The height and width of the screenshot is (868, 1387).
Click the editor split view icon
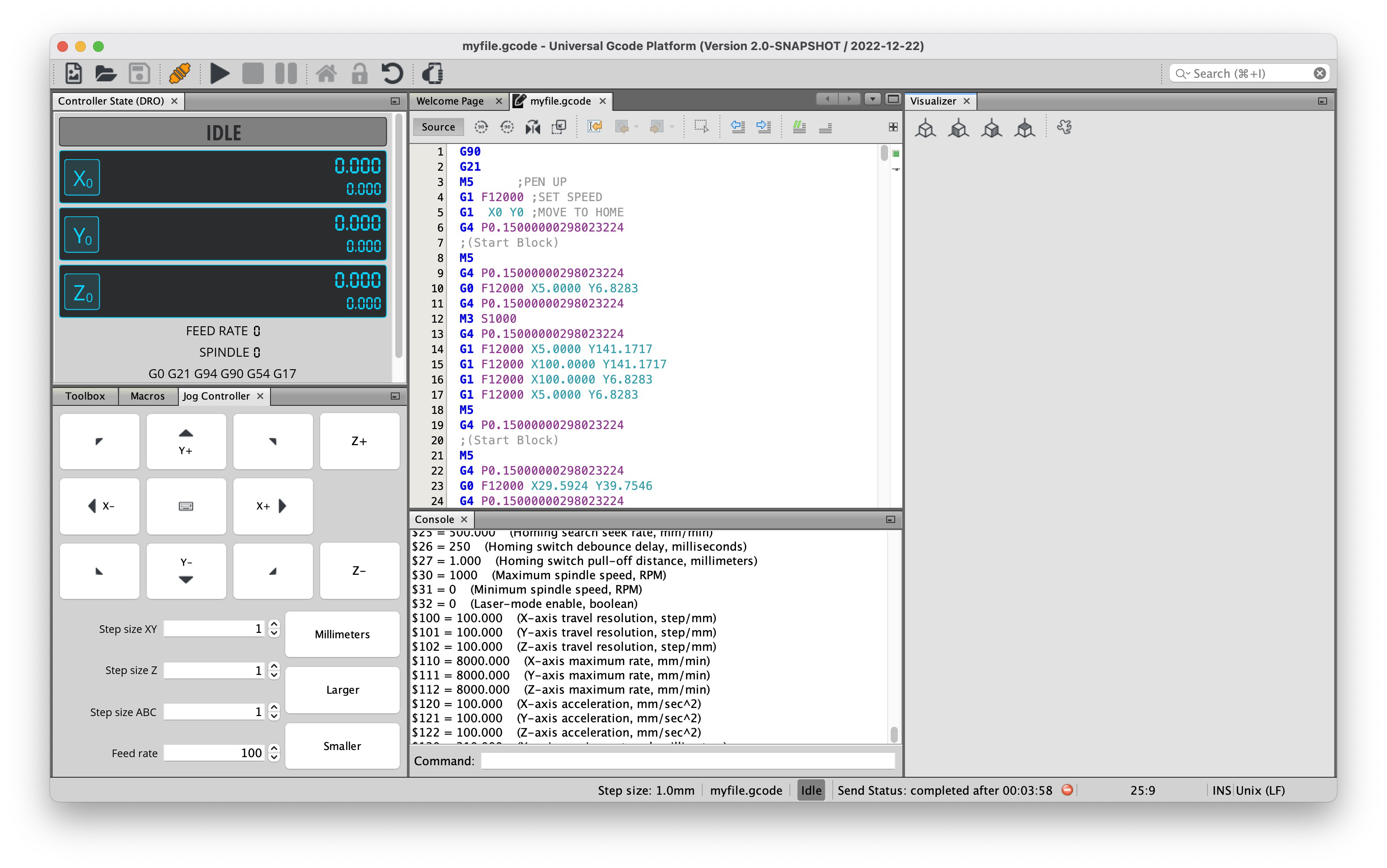coord(892,127)
